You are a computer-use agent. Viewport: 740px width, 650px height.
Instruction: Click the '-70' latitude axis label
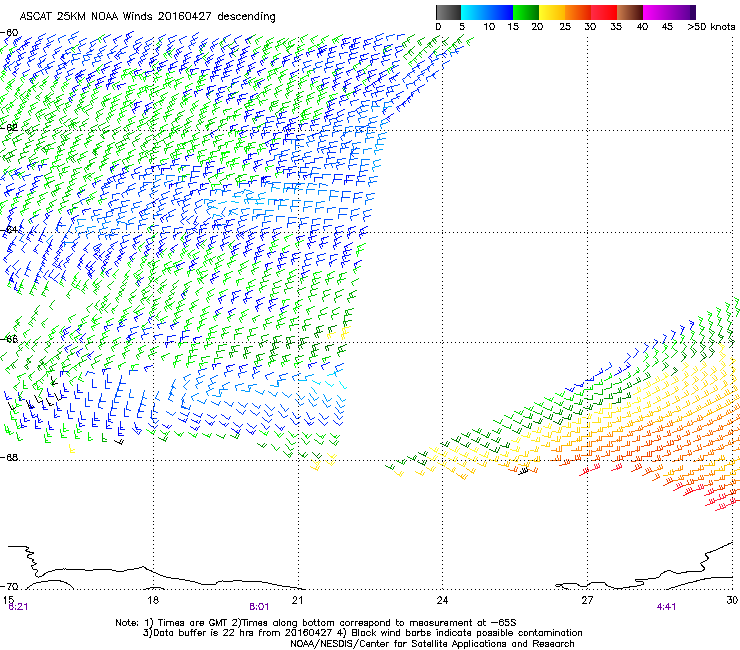(10, 586)
